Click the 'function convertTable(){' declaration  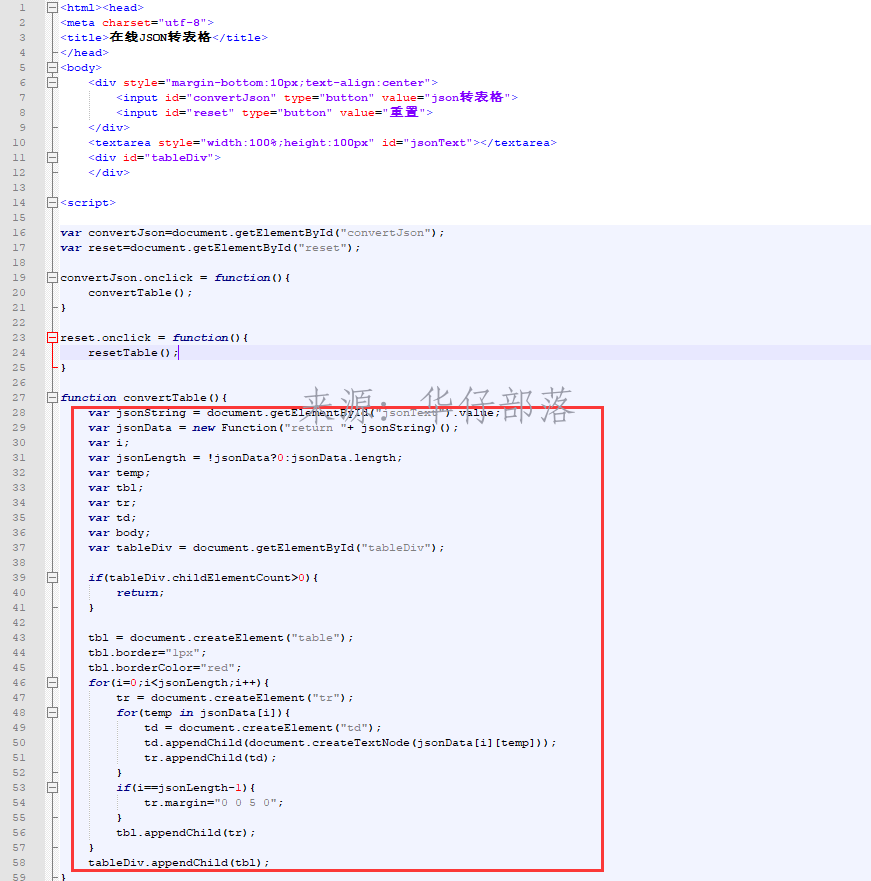click(x=144, y=398)
